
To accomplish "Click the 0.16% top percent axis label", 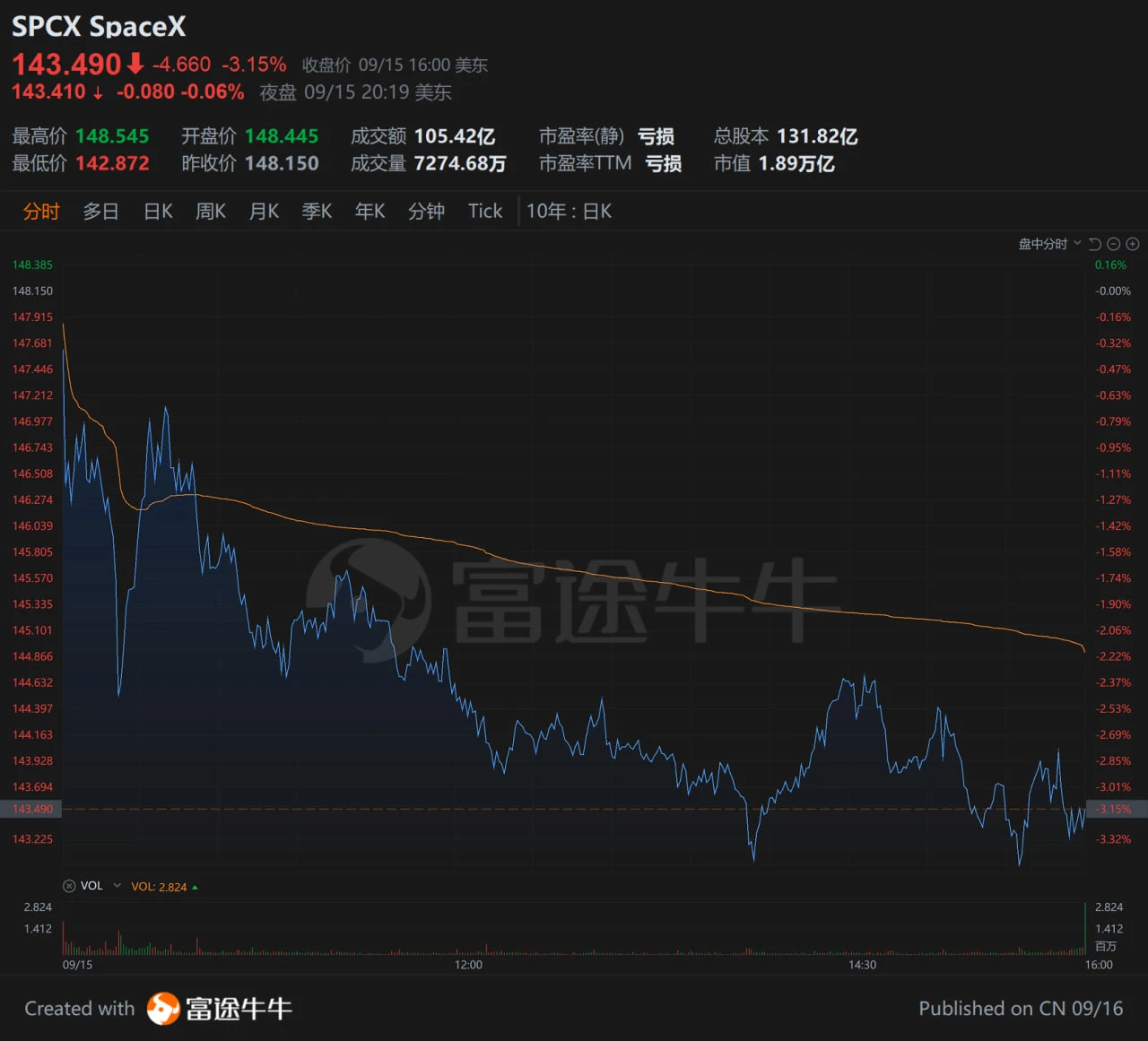I will pos(1110,265).
